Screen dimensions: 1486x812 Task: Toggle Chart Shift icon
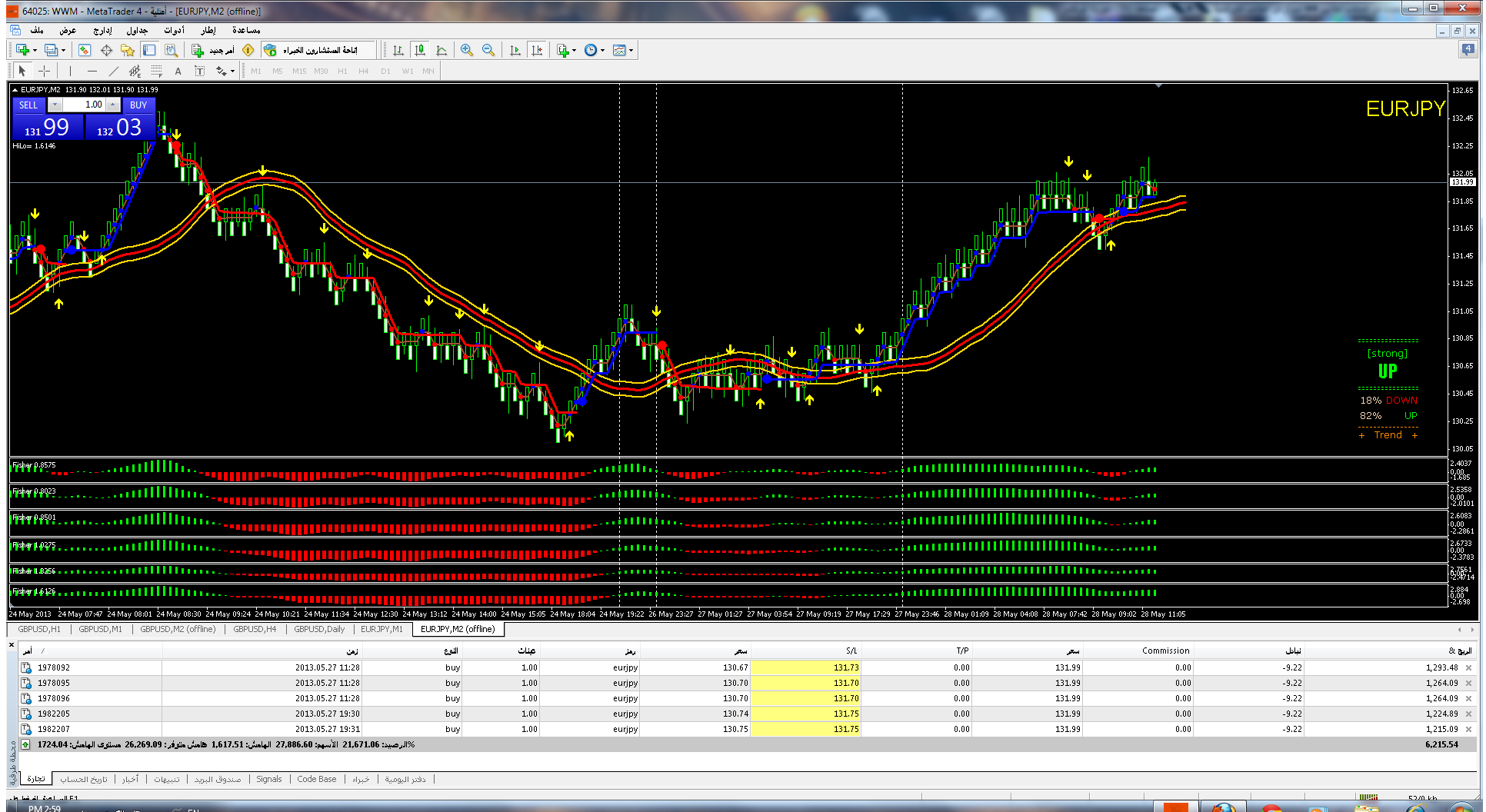(537, 50)
